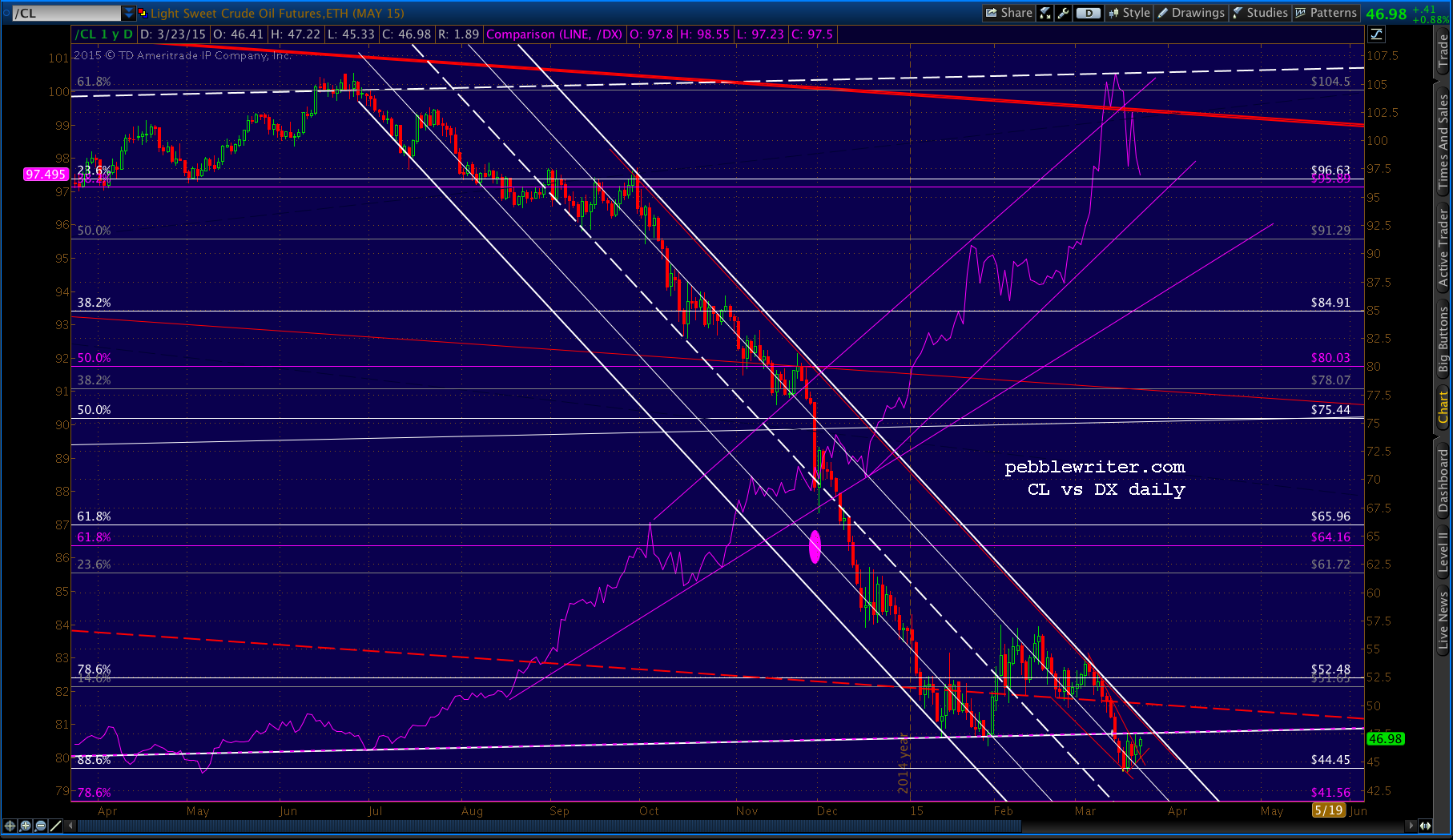Change the D timeframe aggregation button
Screen dimensions: 1453x840
pos(1088,13)
